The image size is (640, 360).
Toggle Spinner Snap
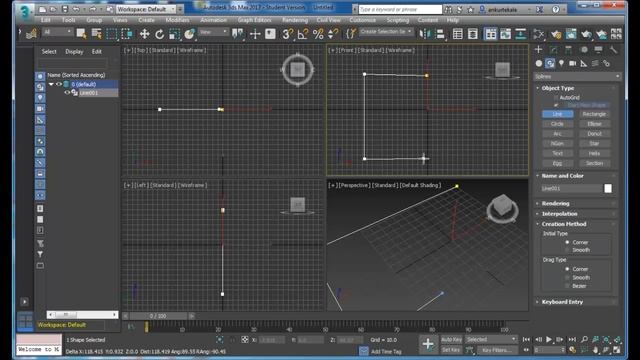point(333,34)
